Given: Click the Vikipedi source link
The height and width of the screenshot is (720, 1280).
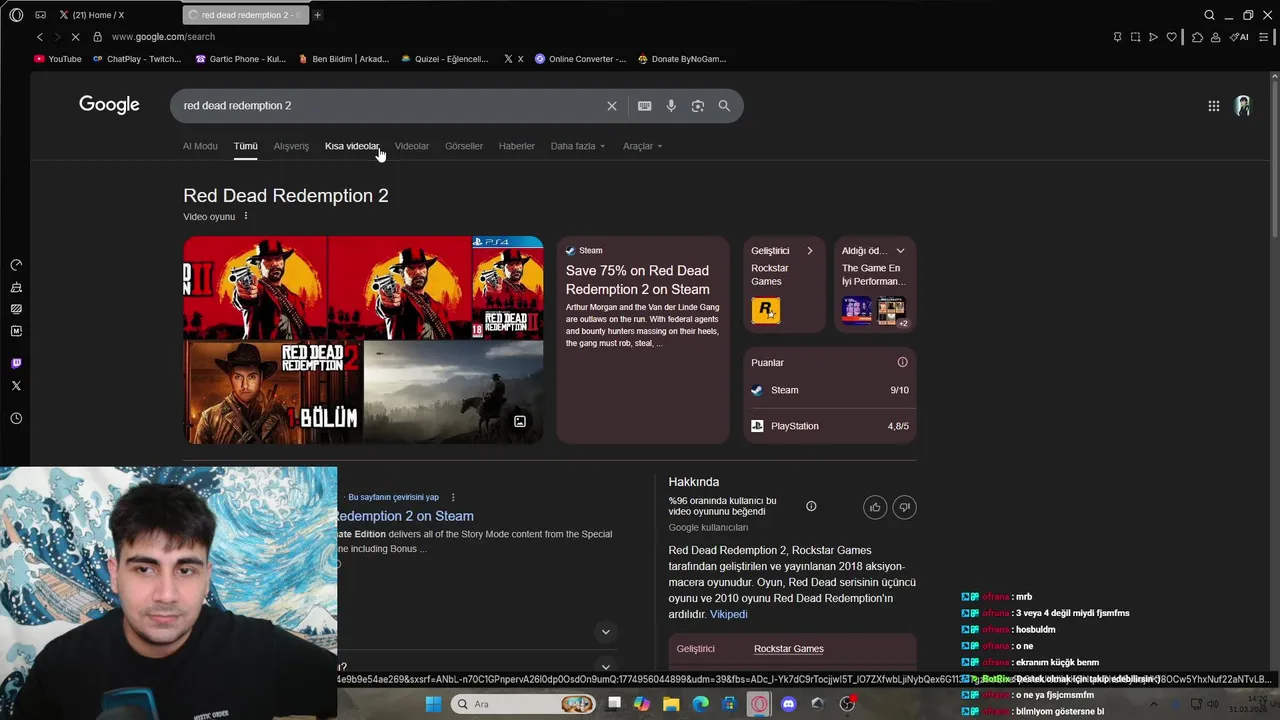Looking at the screenshot, I should [728, 614].
